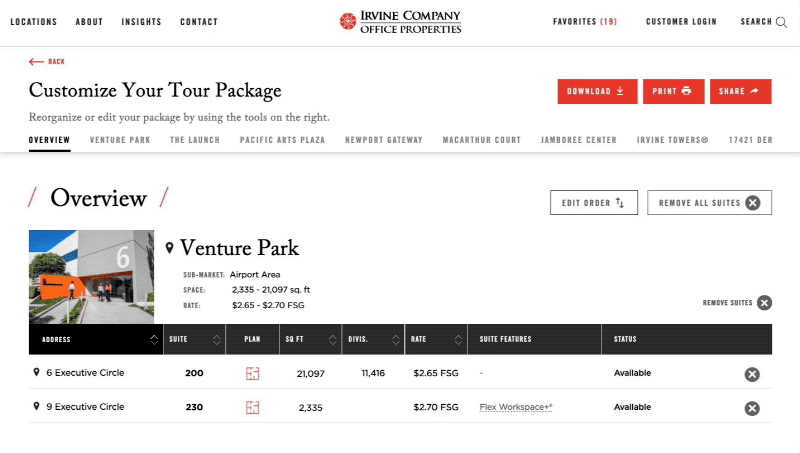
Task: Sort table by Suite column arrows
Action: 217,340
